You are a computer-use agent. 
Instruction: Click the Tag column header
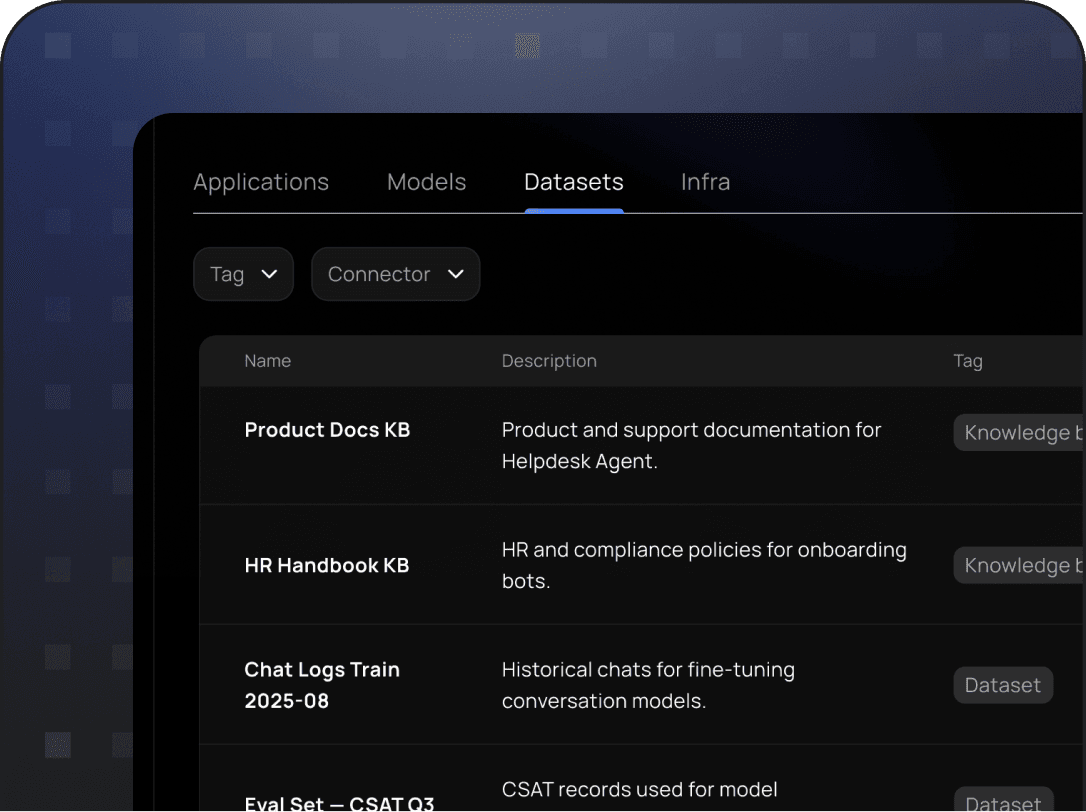968,361
